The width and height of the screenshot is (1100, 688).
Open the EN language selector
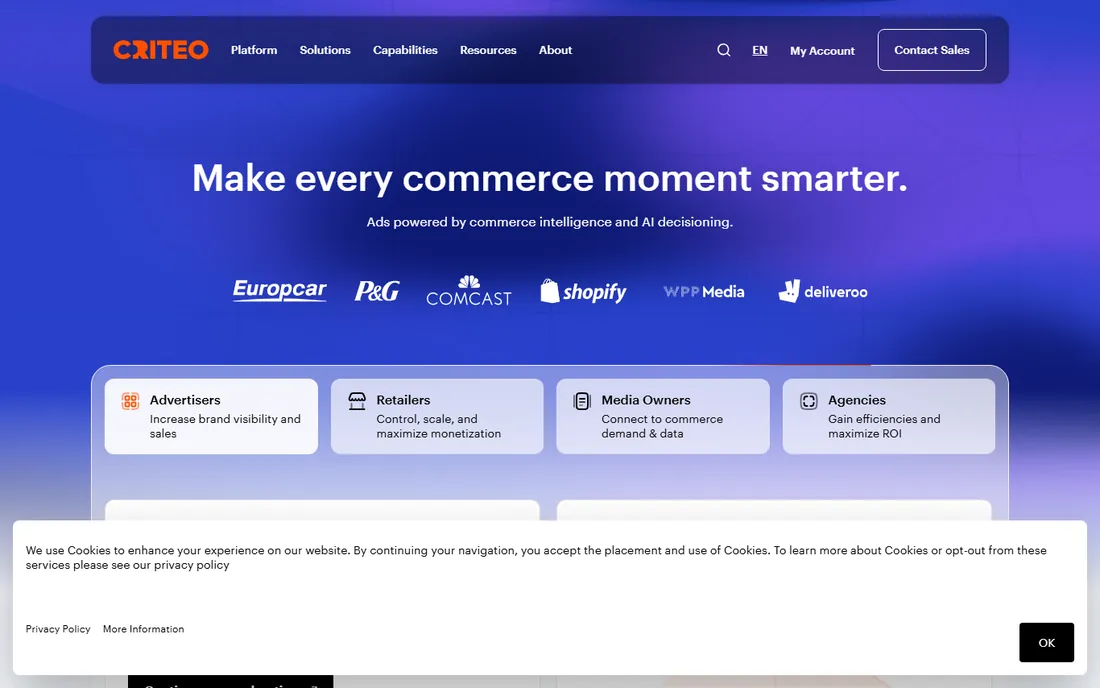click(x=760, y=50)
